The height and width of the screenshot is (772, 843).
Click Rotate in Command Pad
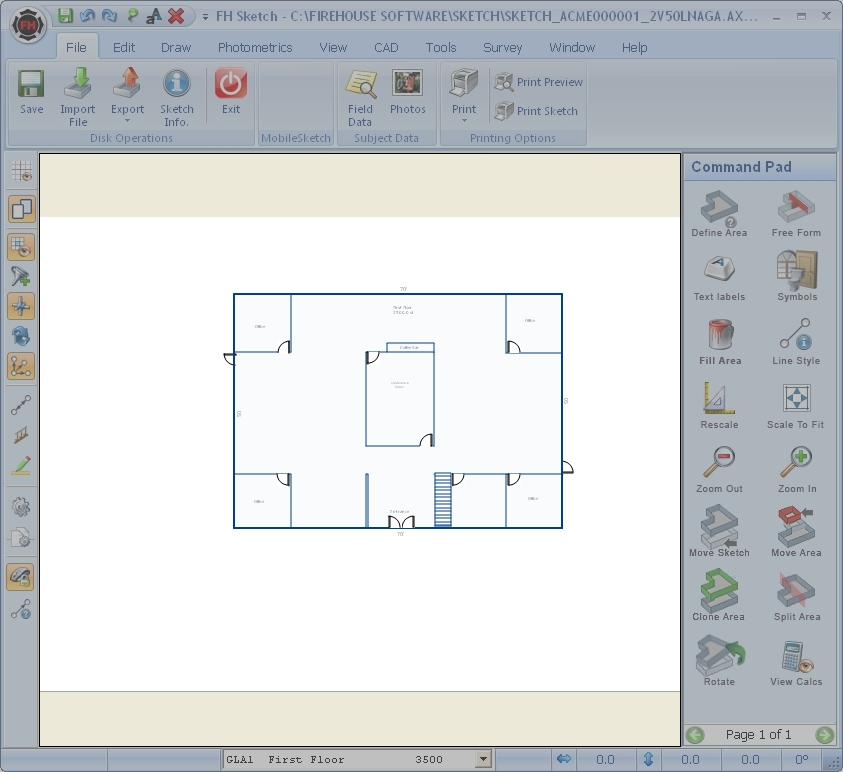(719, 661)
